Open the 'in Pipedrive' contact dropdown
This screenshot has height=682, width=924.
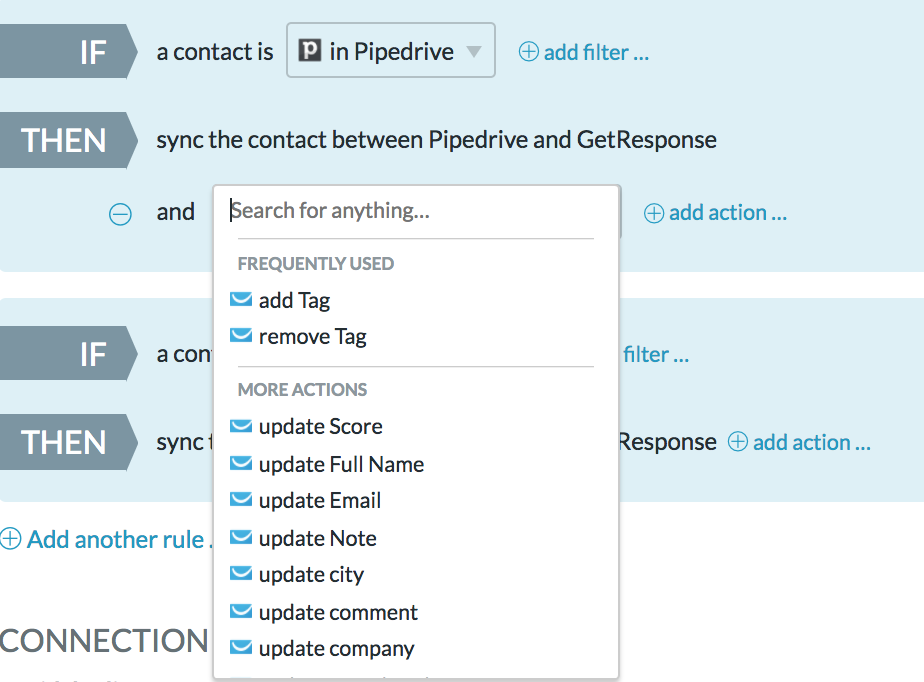391,50
